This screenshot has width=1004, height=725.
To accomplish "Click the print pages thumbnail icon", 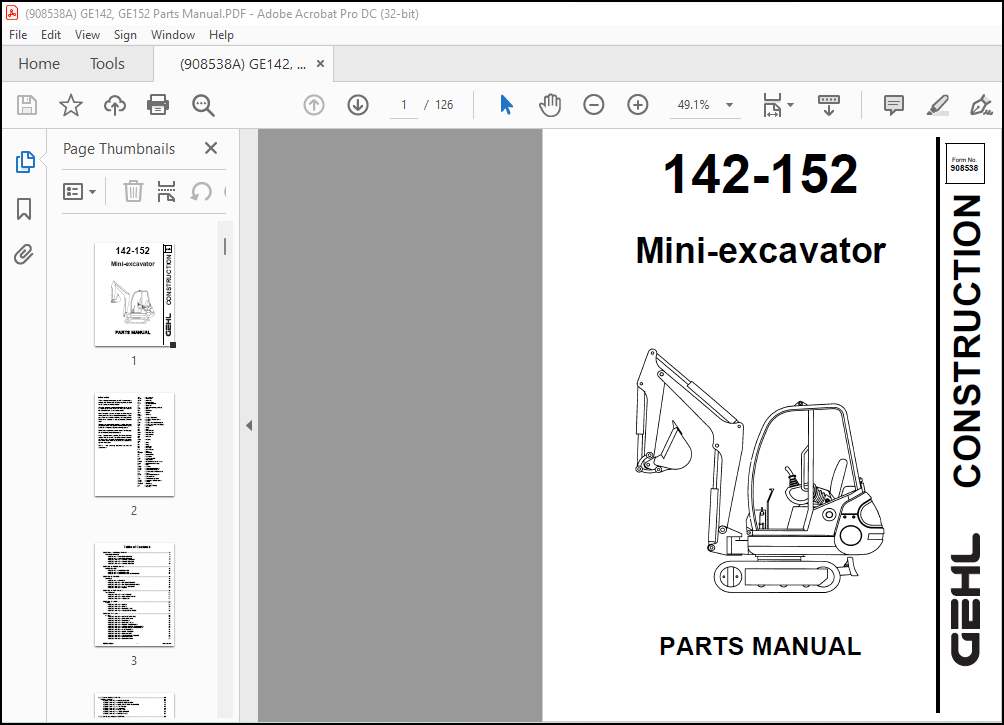I will point(166,191).
